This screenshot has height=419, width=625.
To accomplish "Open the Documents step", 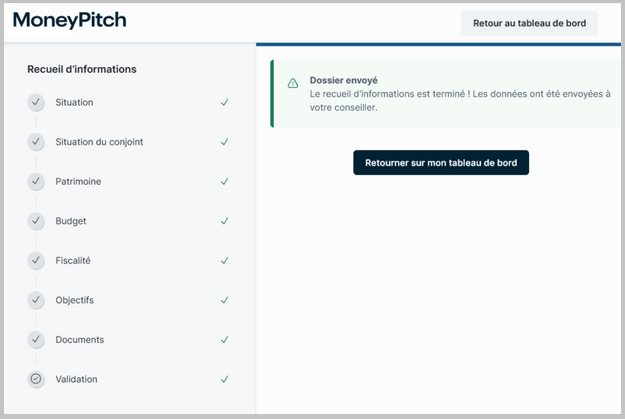I will click(x=79, y=340).
